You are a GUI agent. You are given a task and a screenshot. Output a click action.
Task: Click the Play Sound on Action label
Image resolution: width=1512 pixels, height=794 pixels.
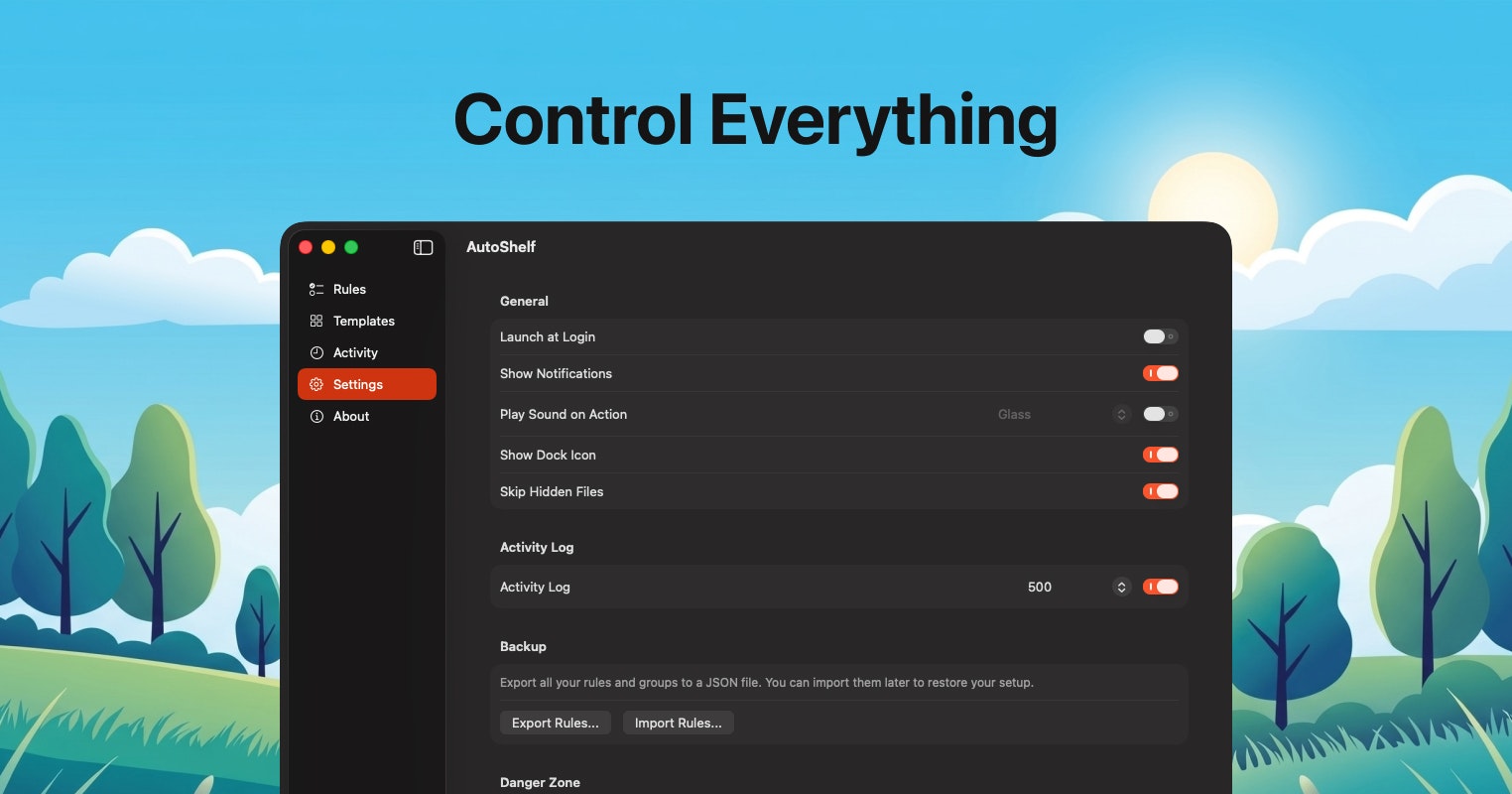click(x=564, y=414)
